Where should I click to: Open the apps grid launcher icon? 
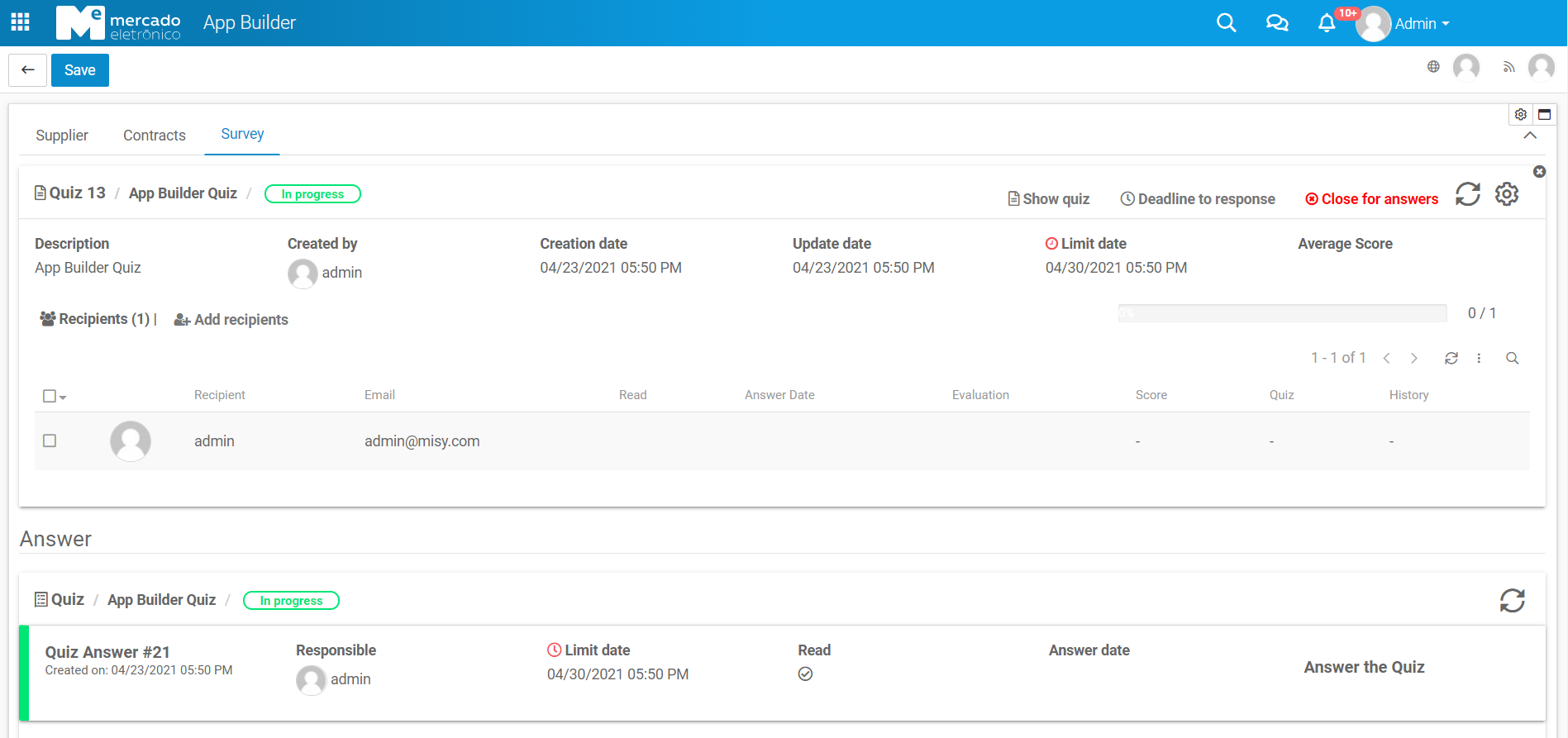point(21,22)
